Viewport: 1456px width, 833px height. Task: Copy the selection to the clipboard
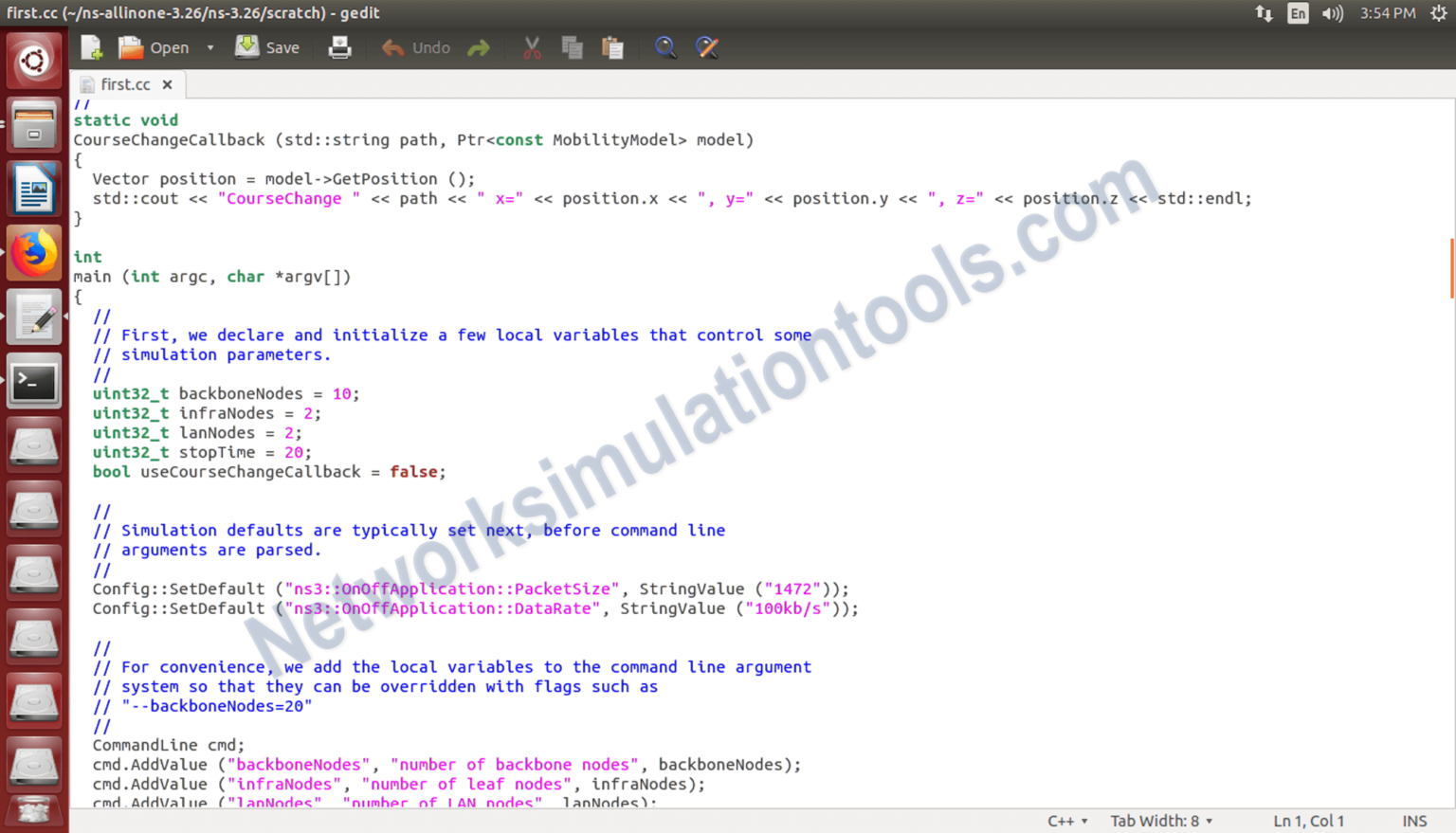click(572, 46)
